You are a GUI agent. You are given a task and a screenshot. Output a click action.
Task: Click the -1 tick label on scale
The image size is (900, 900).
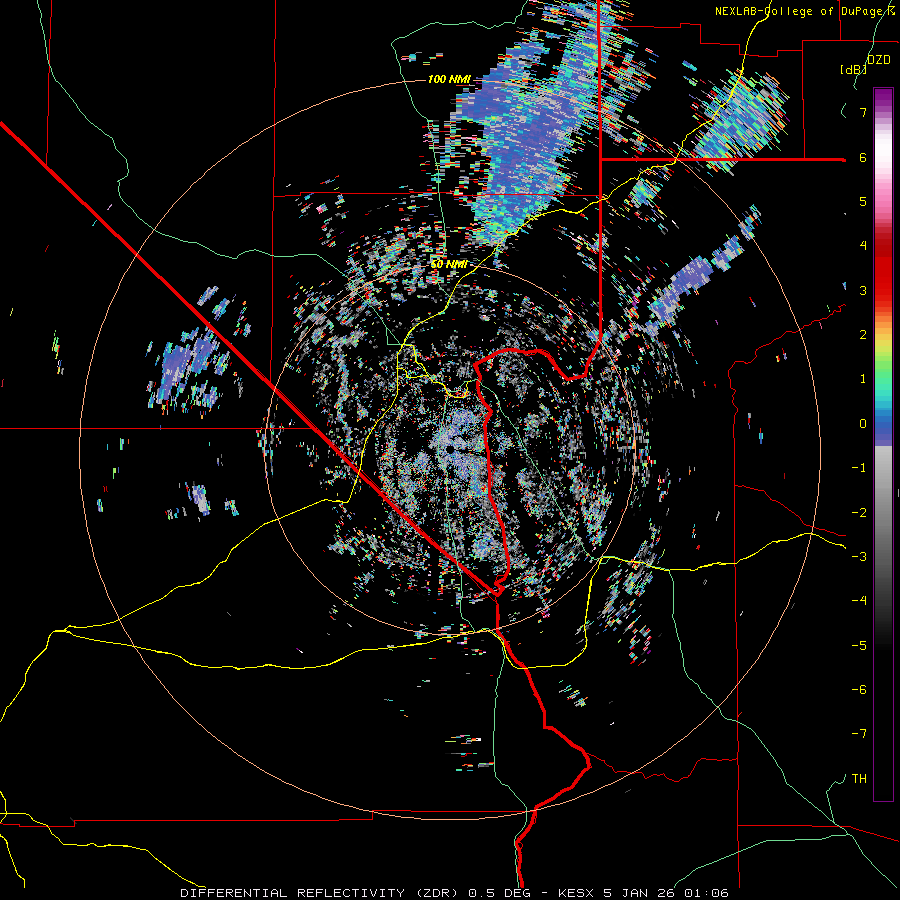[x=859, y=468]
